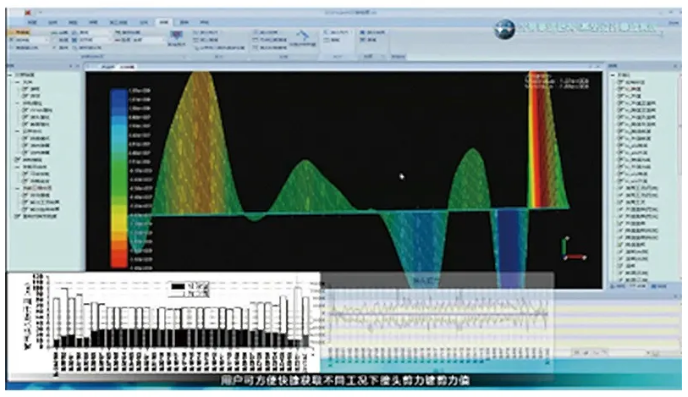Click the XYZ axis triad in viewport
The height and width of the screenshot is (397, 688).
[x=573, y=249]
